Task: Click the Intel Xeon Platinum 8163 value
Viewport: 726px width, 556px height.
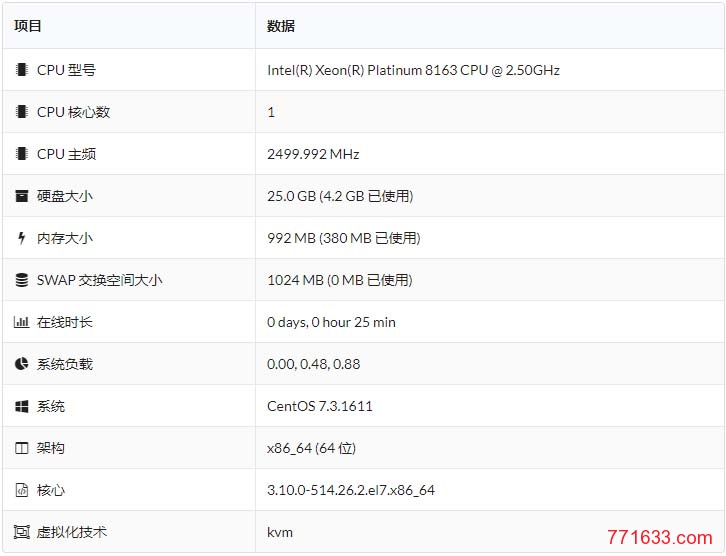Action: [x=413, y=70]
